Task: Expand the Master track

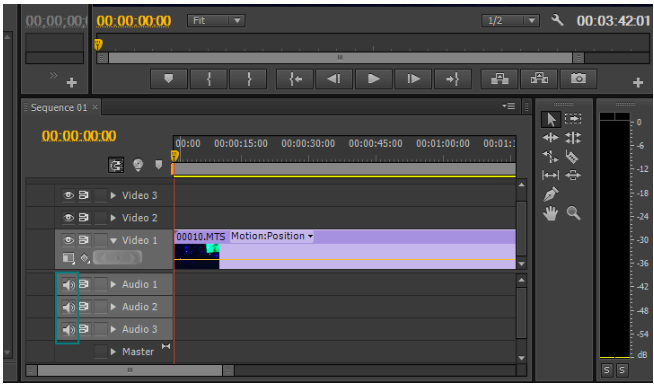Action: tap(113, 351)
